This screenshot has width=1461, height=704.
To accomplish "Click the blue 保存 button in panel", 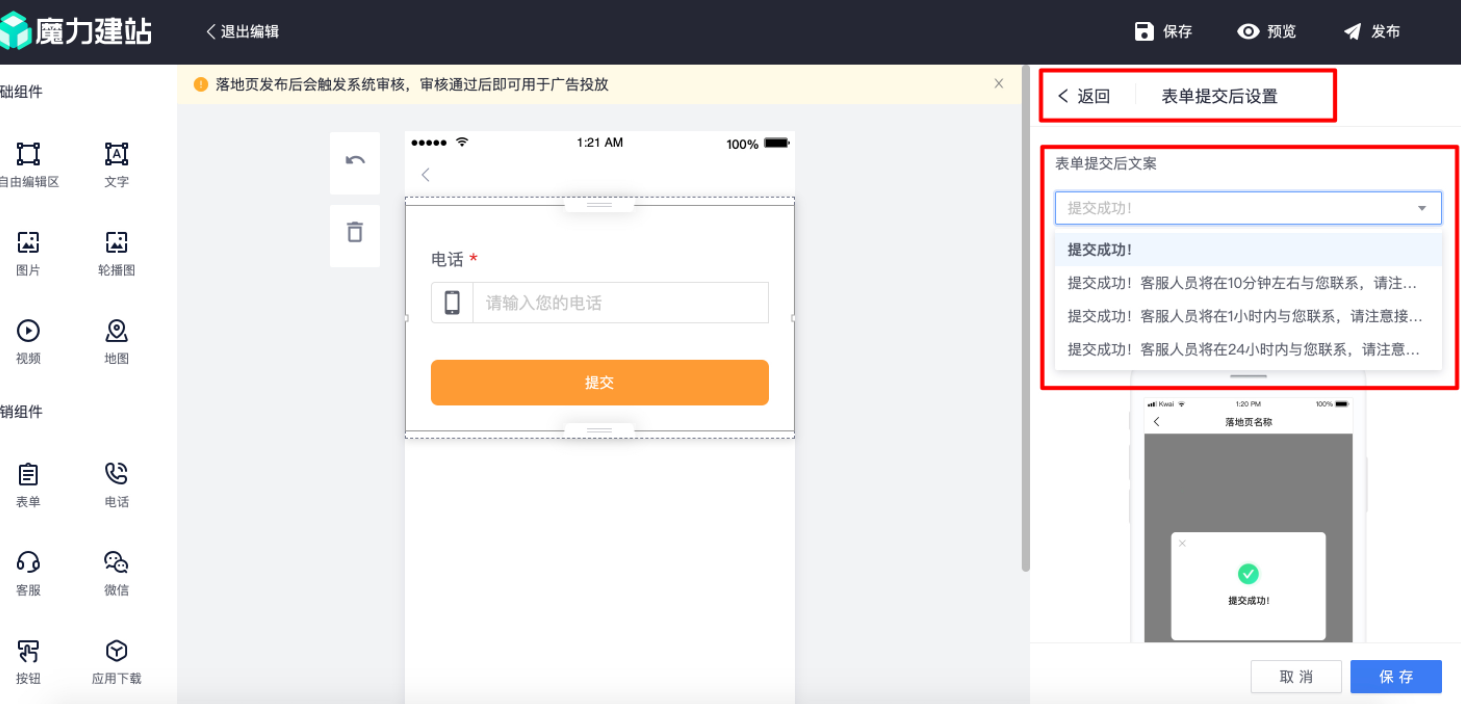I will click(1395, 676).
